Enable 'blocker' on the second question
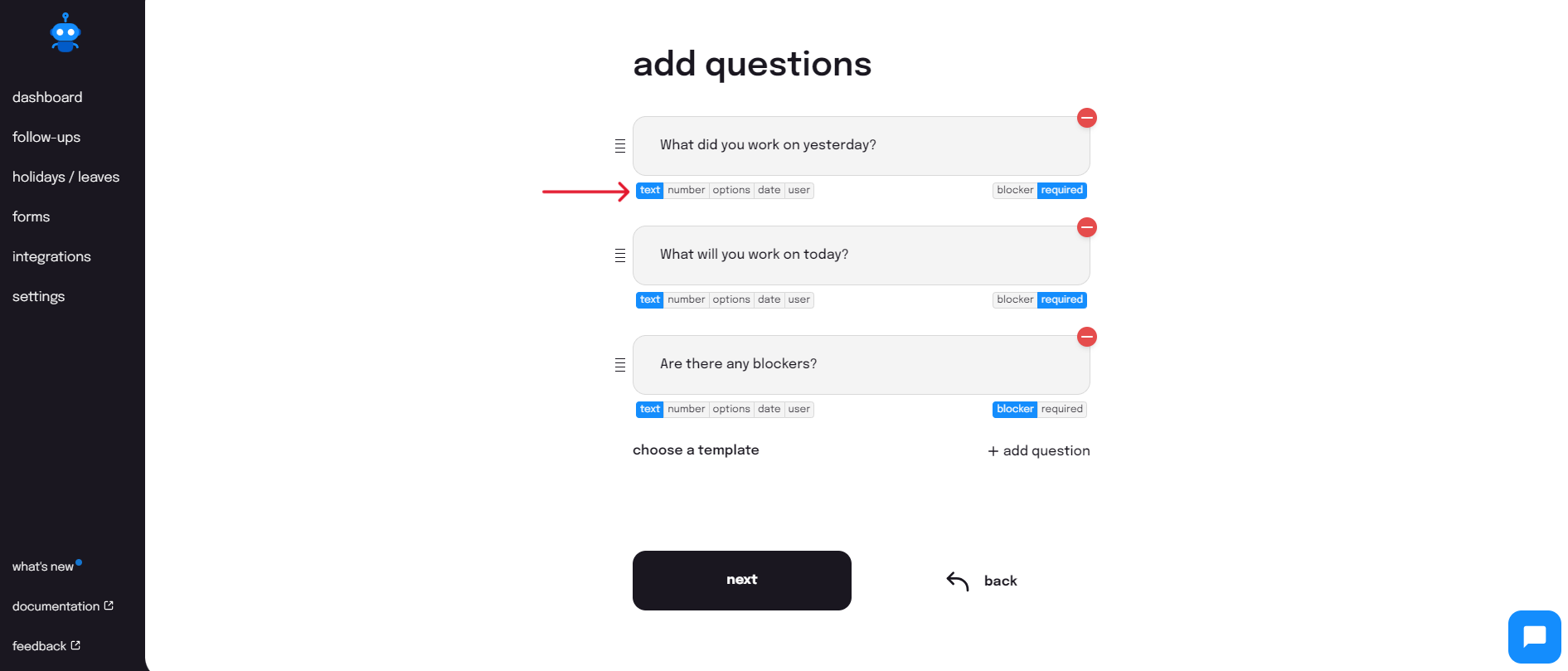The height and width of the screenshot is (671, 1568). pyautogui.click(x=1014, y=299)
